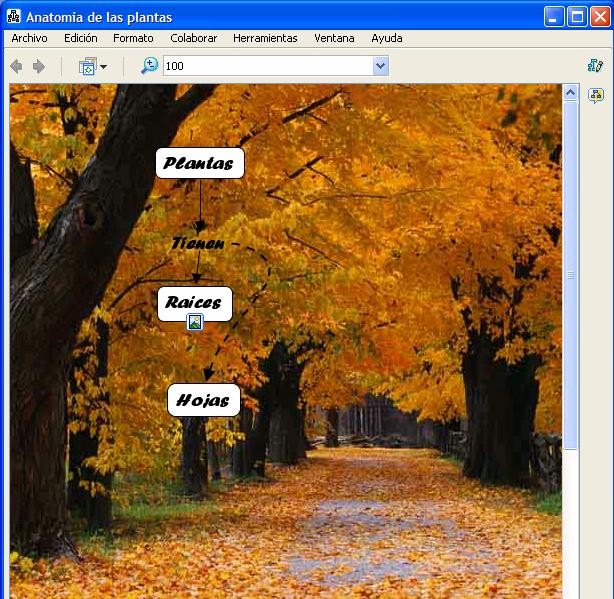Click the presentation views toolbar icon

point(88,66)
